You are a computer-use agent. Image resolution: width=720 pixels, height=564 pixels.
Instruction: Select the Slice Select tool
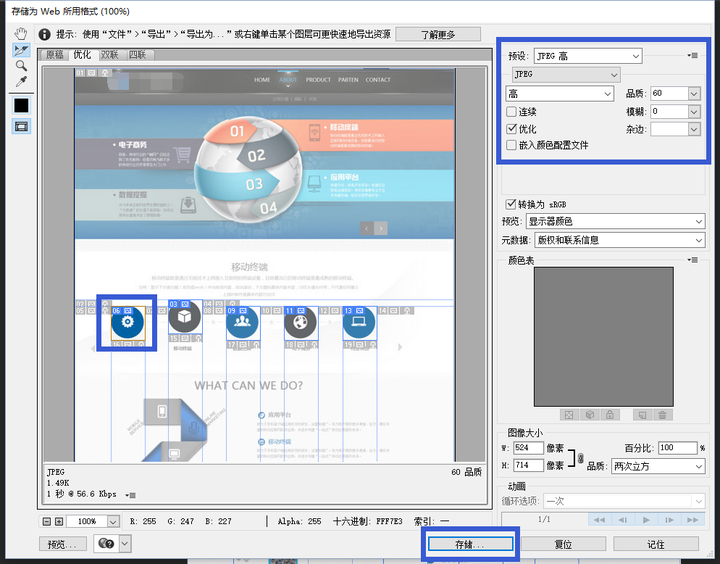(21, 50)
